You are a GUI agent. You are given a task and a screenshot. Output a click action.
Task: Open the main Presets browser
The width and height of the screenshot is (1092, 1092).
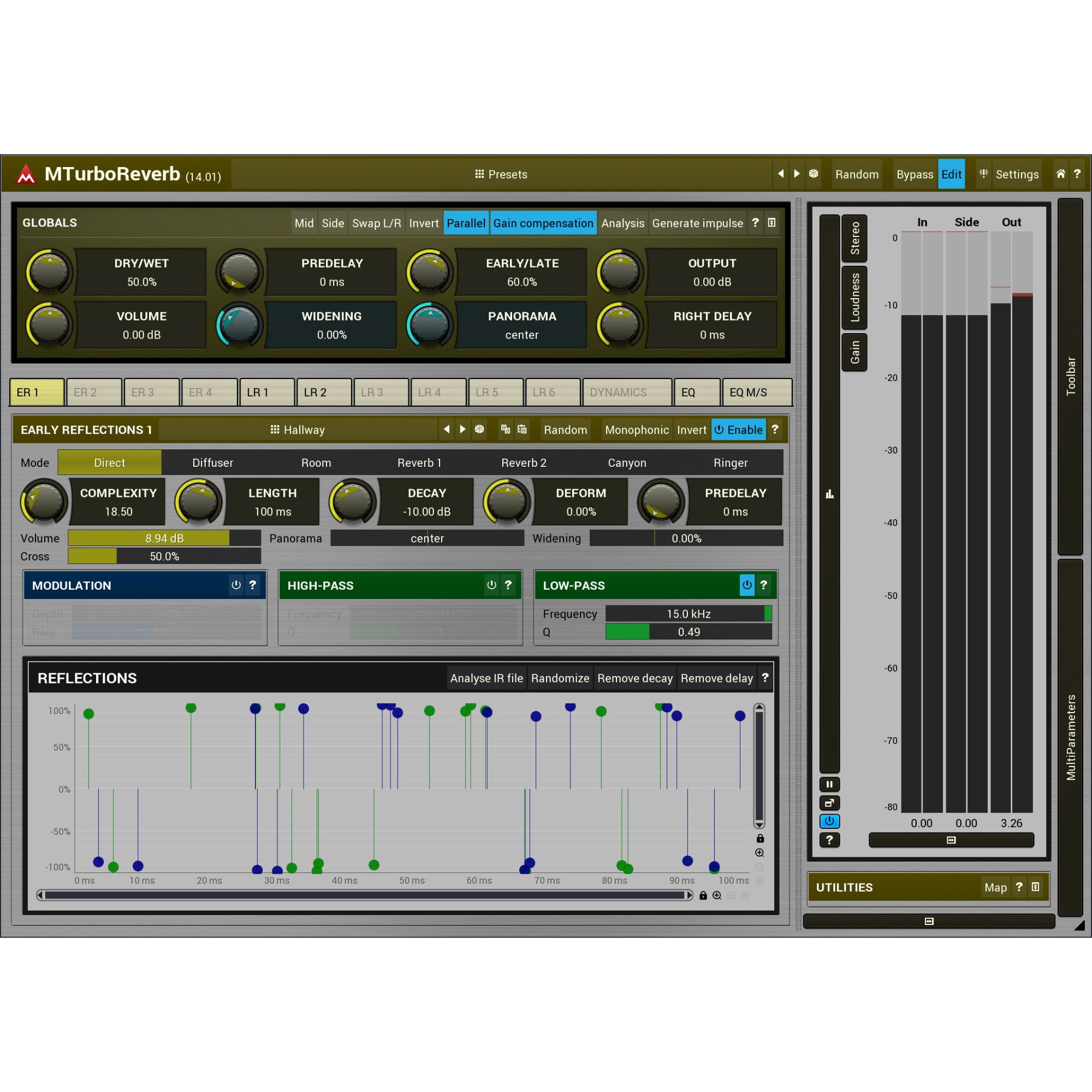coord(501,174)
